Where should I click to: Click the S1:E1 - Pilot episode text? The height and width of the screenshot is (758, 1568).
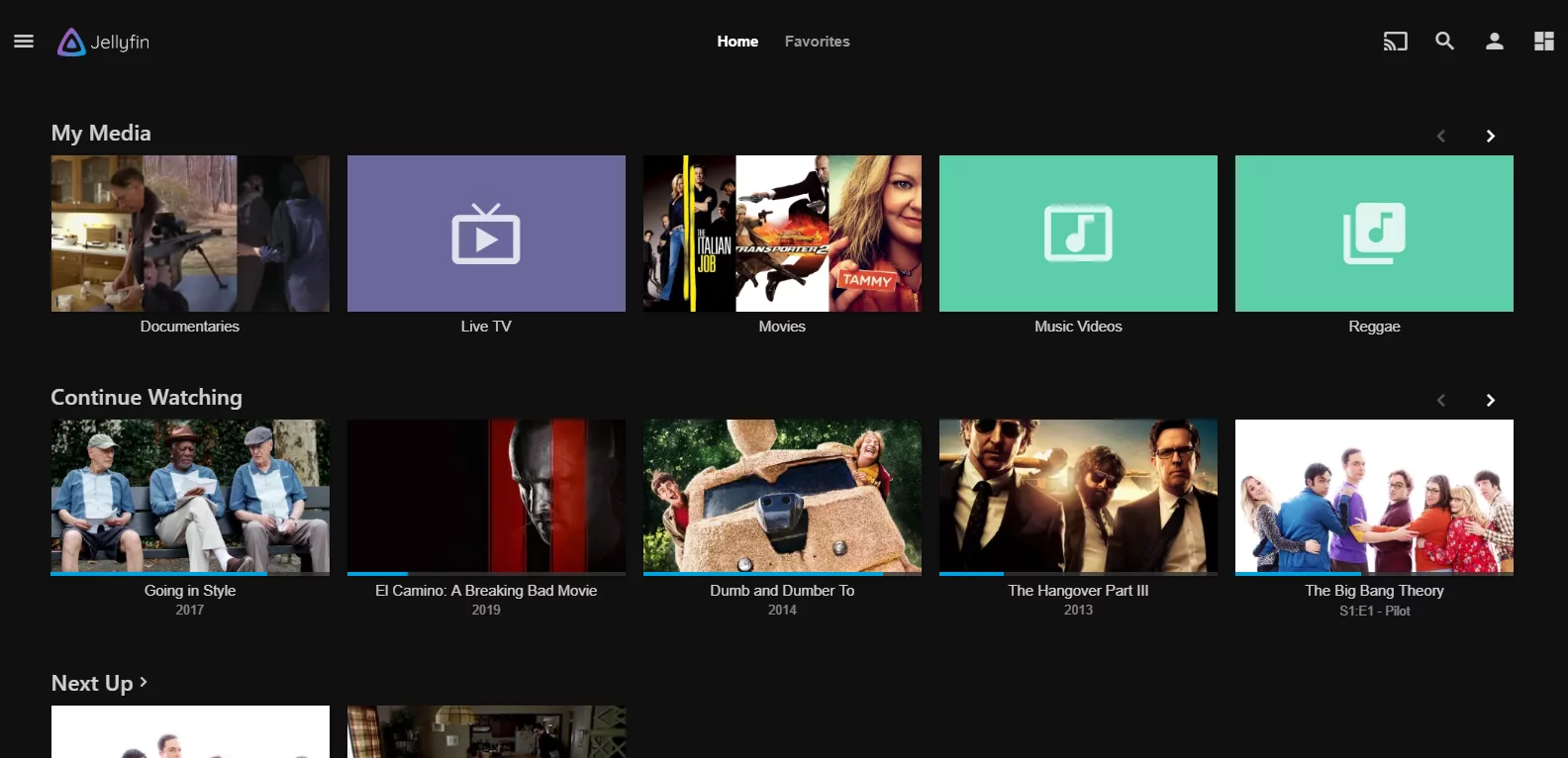coord(1374,611)
